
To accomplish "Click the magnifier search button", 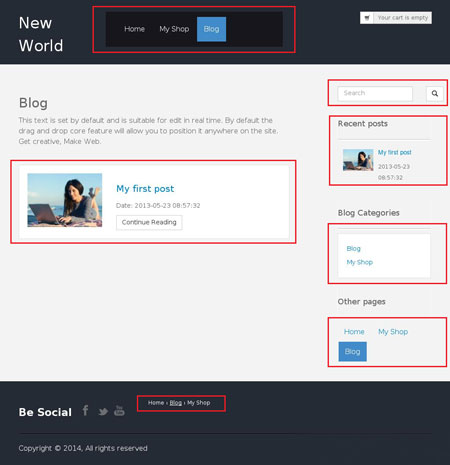I will coord(435,93).
